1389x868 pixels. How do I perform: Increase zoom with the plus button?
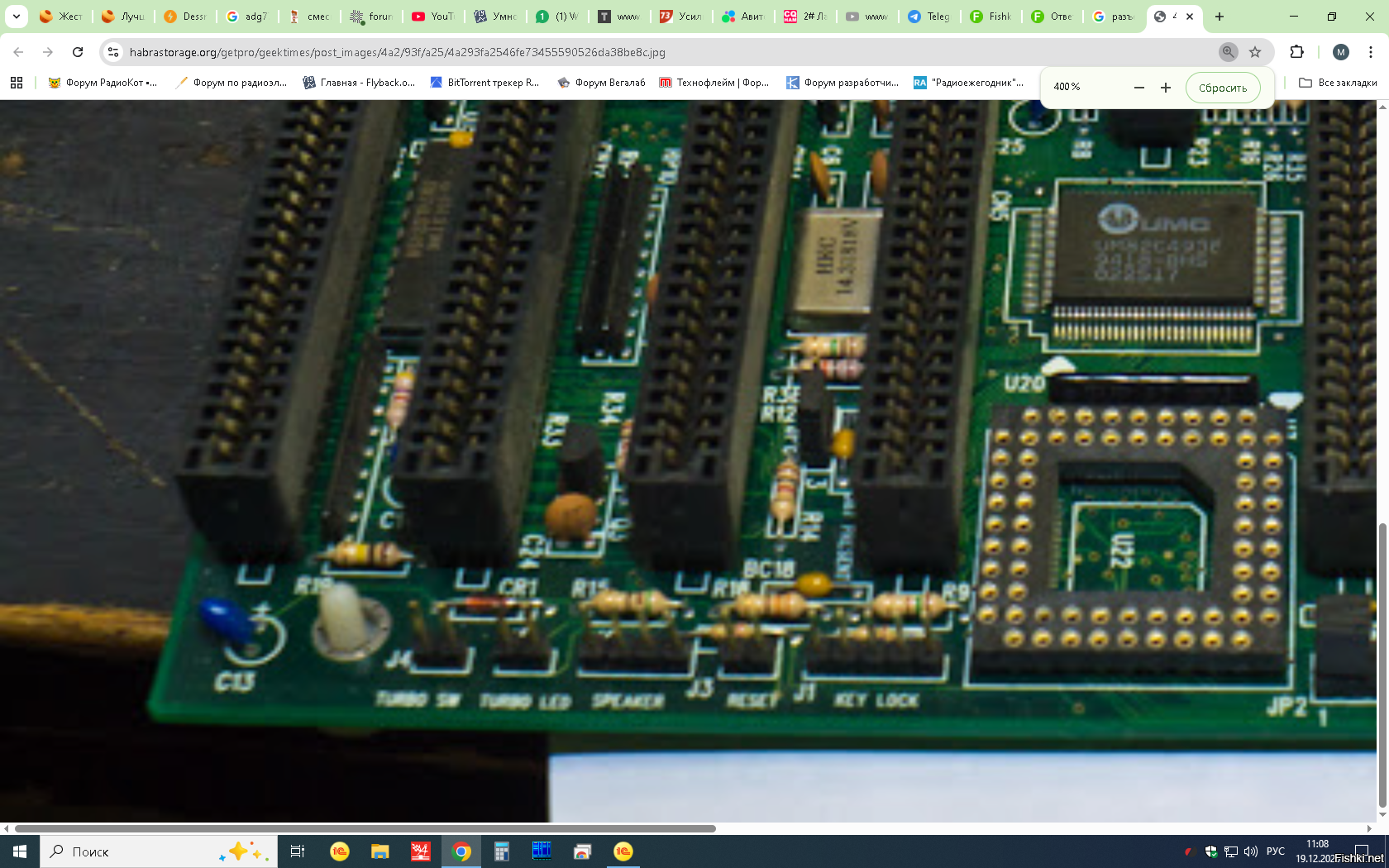(x=1166, y=88)
